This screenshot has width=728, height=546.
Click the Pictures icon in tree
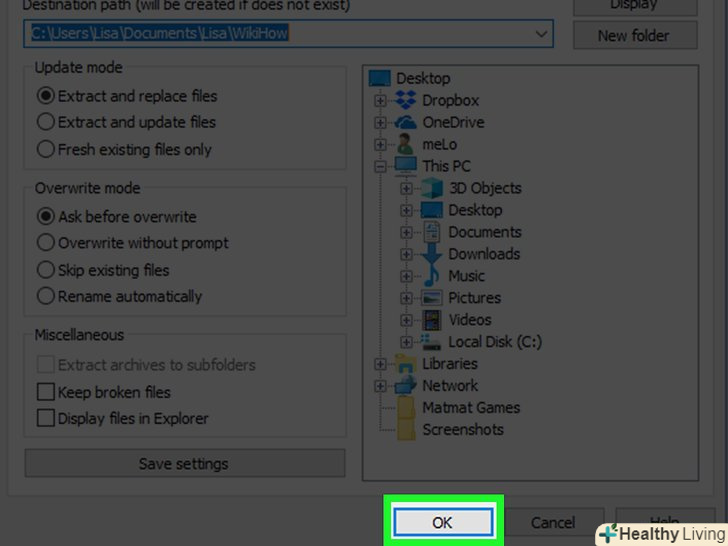431,298
